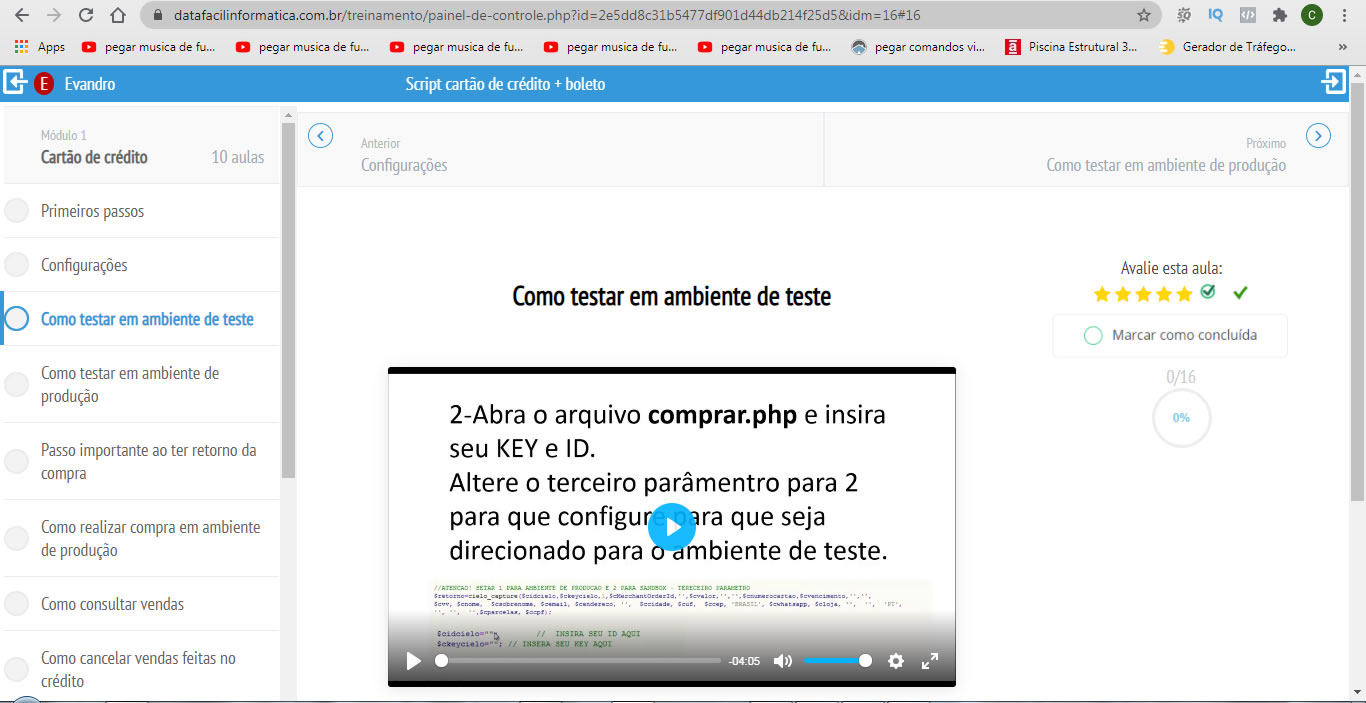The height and width of the screenshot is (703, 1366).
Task: Open the Configurações lesson in the sidebar
Action: (x=84, y=266)
